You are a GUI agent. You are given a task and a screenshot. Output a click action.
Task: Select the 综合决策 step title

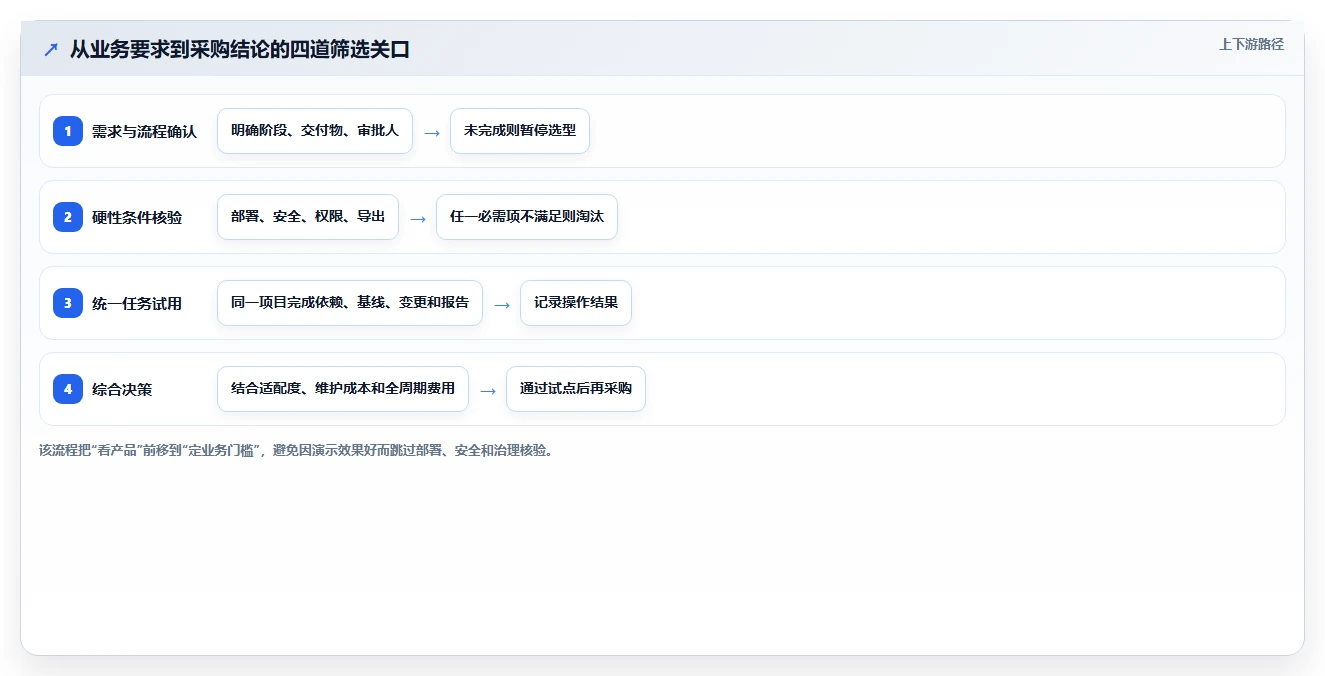(122, 389)
